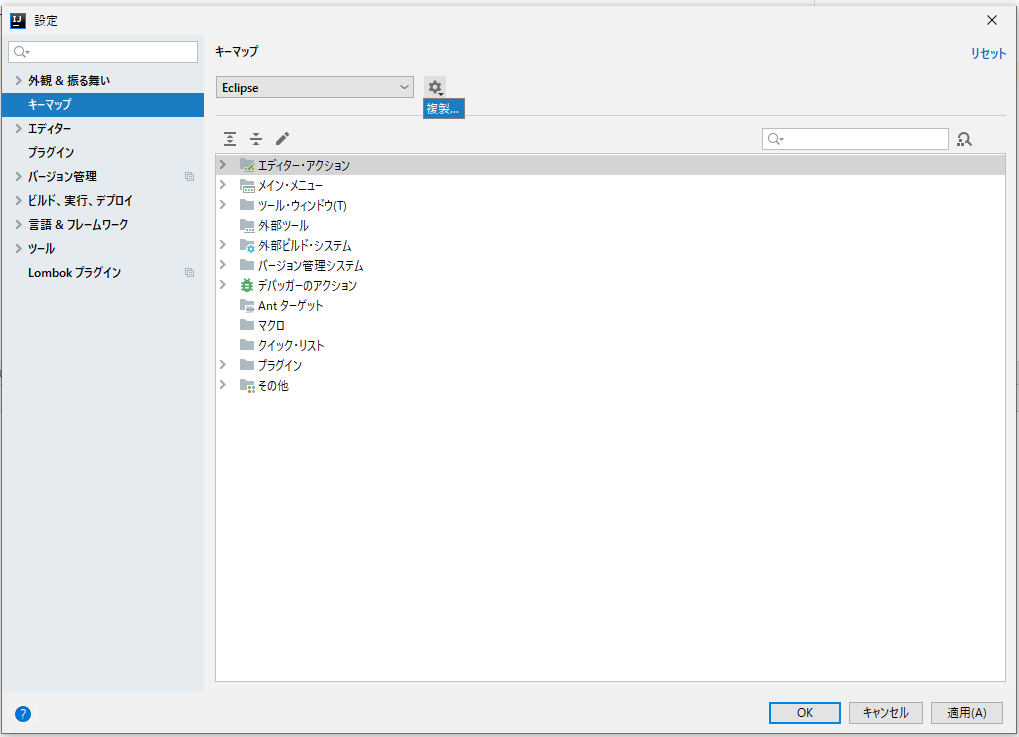Click the エディター・アクション folder icon
Screen dimensions: 1019x737
tap(246, 164)
